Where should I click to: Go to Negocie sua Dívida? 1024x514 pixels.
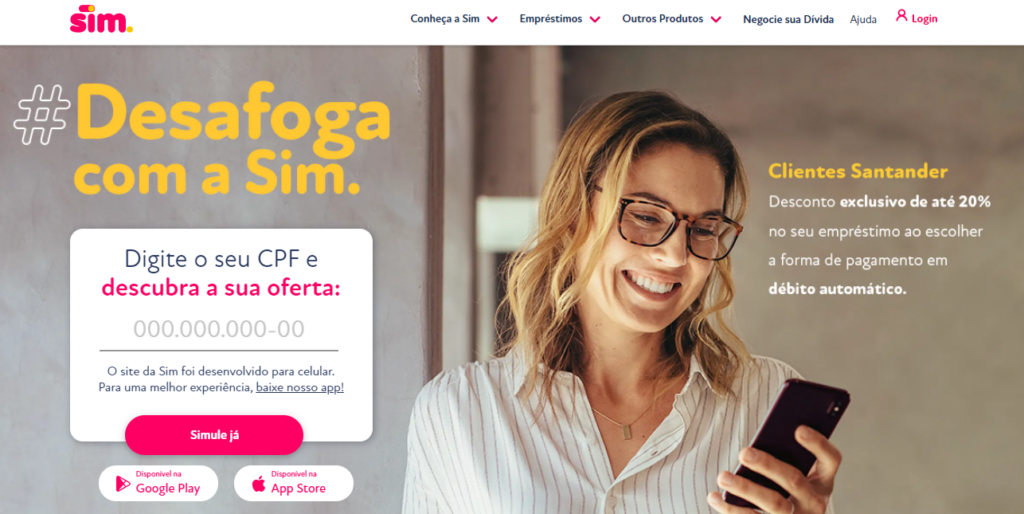(788, 20)
